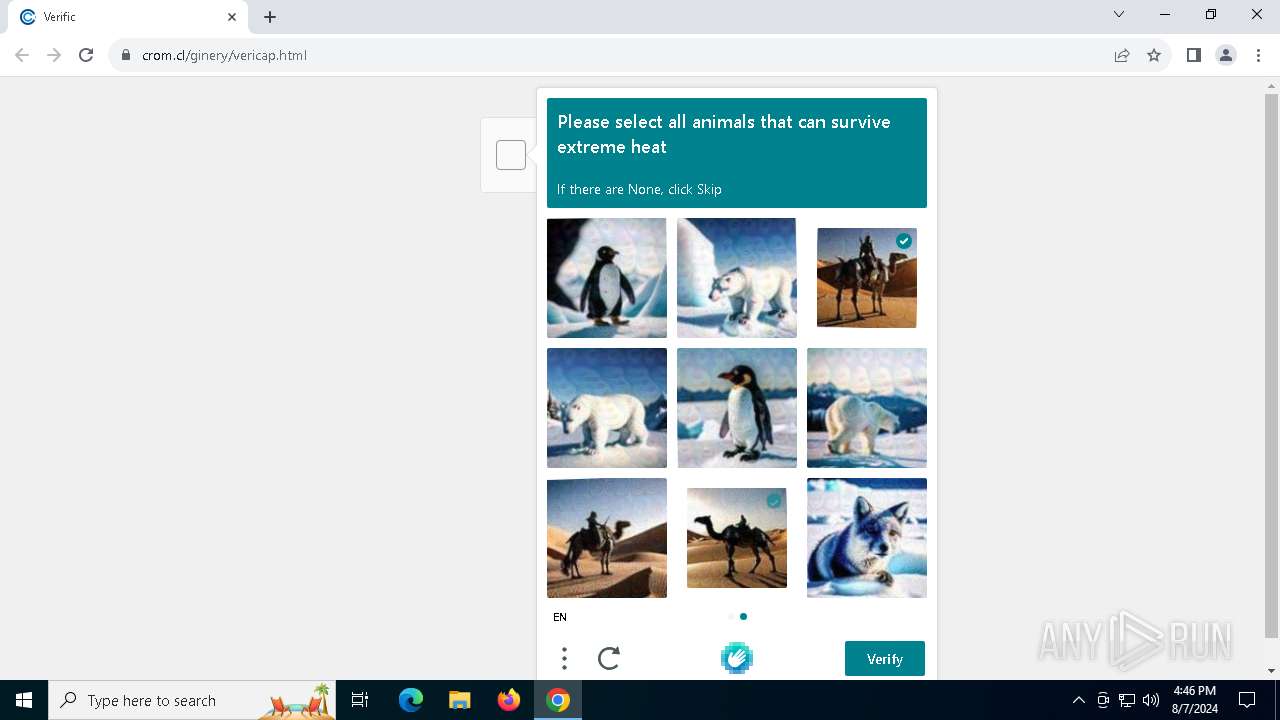1280x720 pixels.
Task: Open the volume control
Action: [1151, 700]
